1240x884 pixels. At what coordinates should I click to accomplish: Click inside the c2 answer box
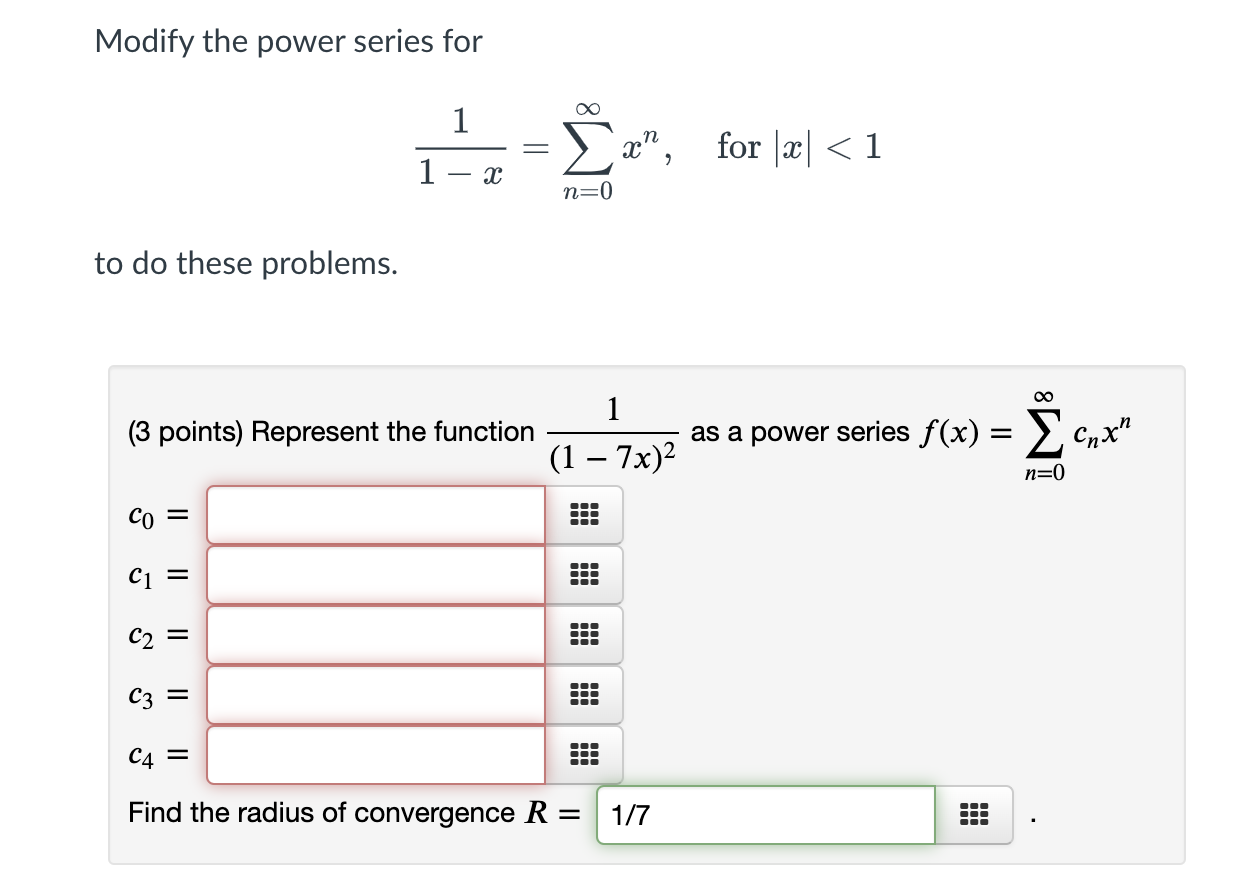375,634
